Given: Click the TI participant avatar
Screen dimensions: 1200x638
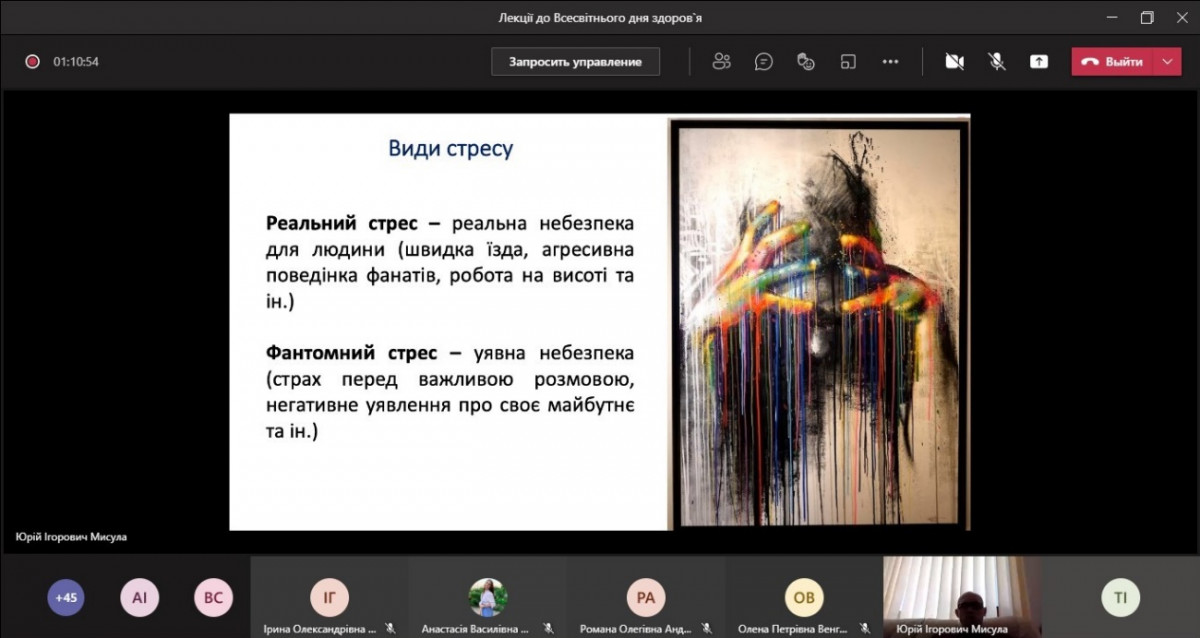Looking at the screenshot, I should [1120, 598].
